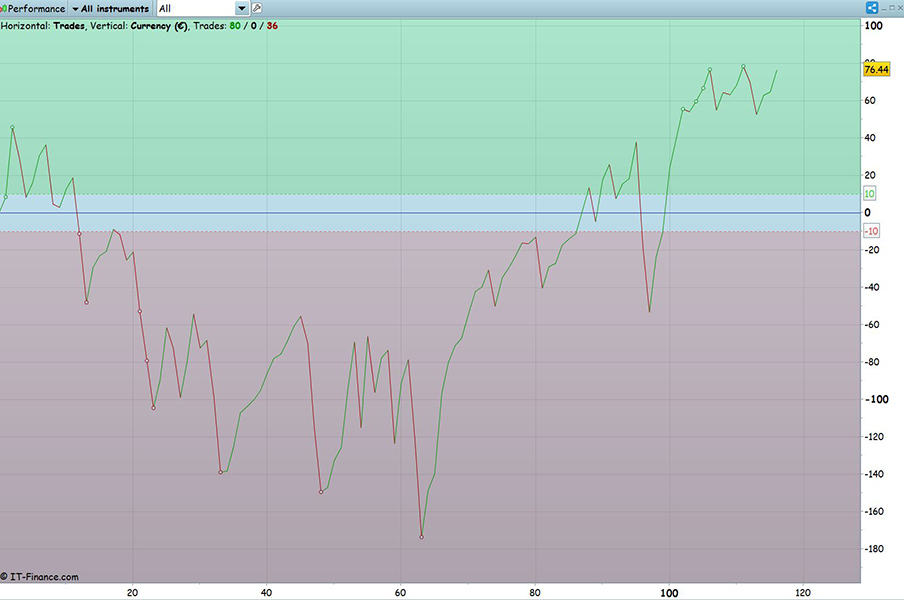Expand the All instruments dropdown
This screenshot has height=600, width=904.
[x=111, y=9]
